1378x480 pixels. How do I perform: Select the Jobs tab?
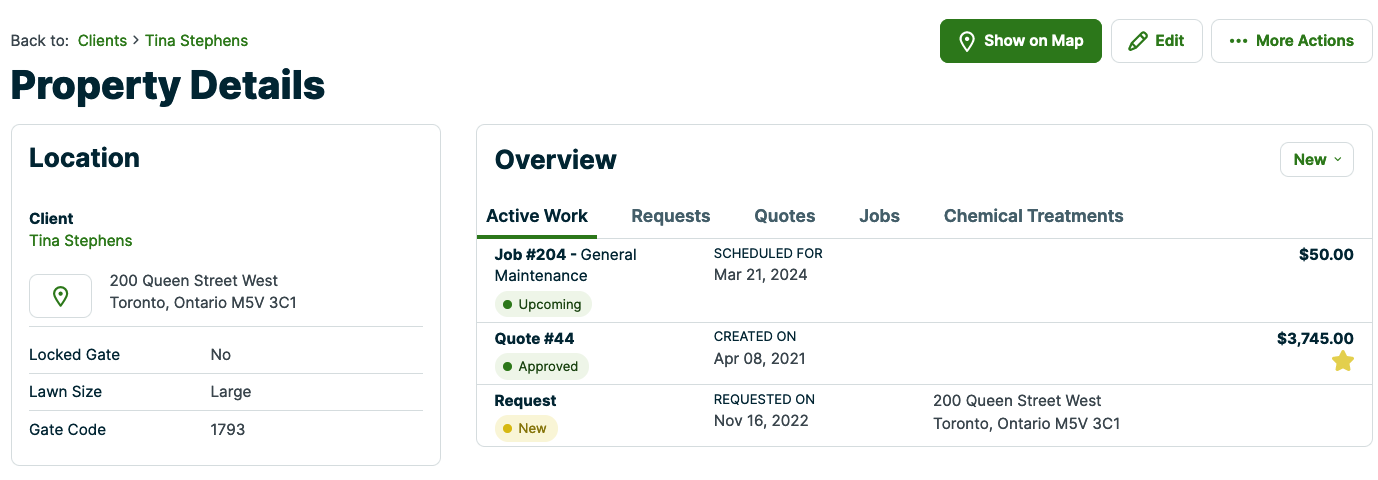tap(879, 216)
